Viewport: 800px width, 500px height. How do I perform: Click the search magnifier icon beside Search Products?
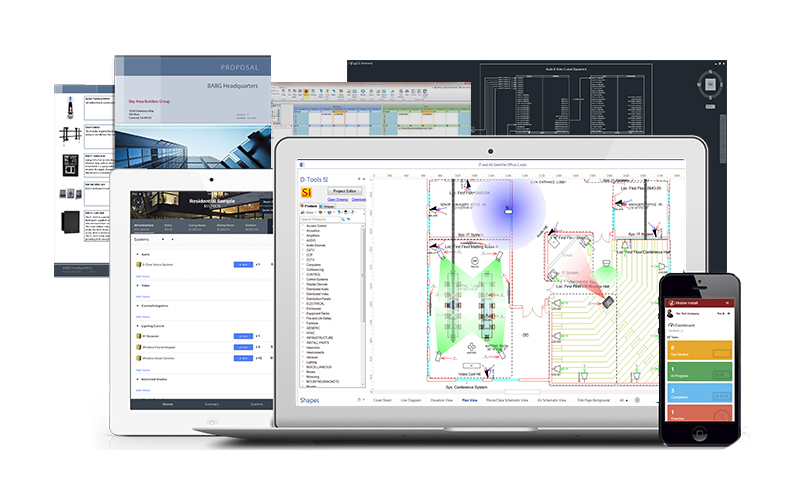coord(343,219)
